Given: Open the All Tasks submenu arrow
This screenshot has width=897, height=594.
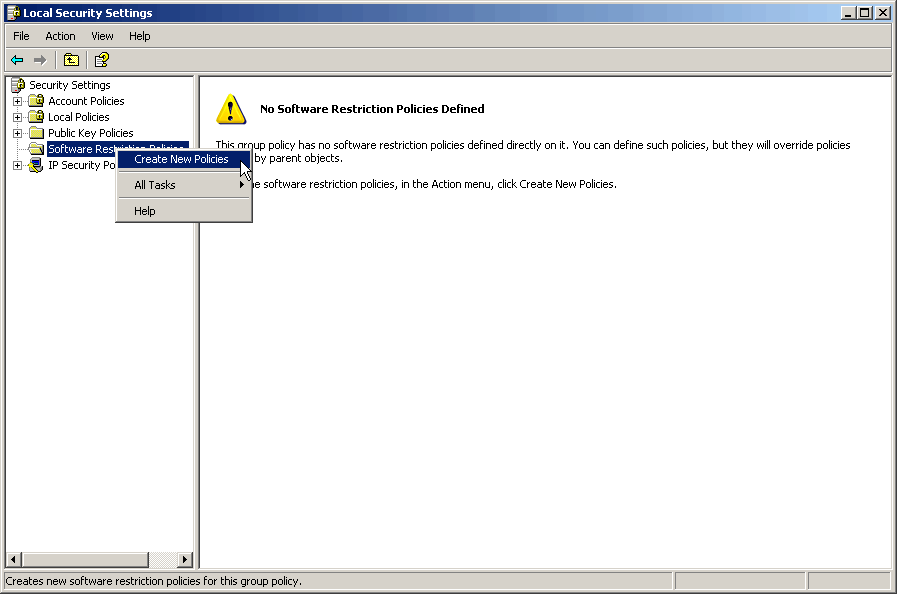Looking at the screenshot, I should [x=242, y=185].
